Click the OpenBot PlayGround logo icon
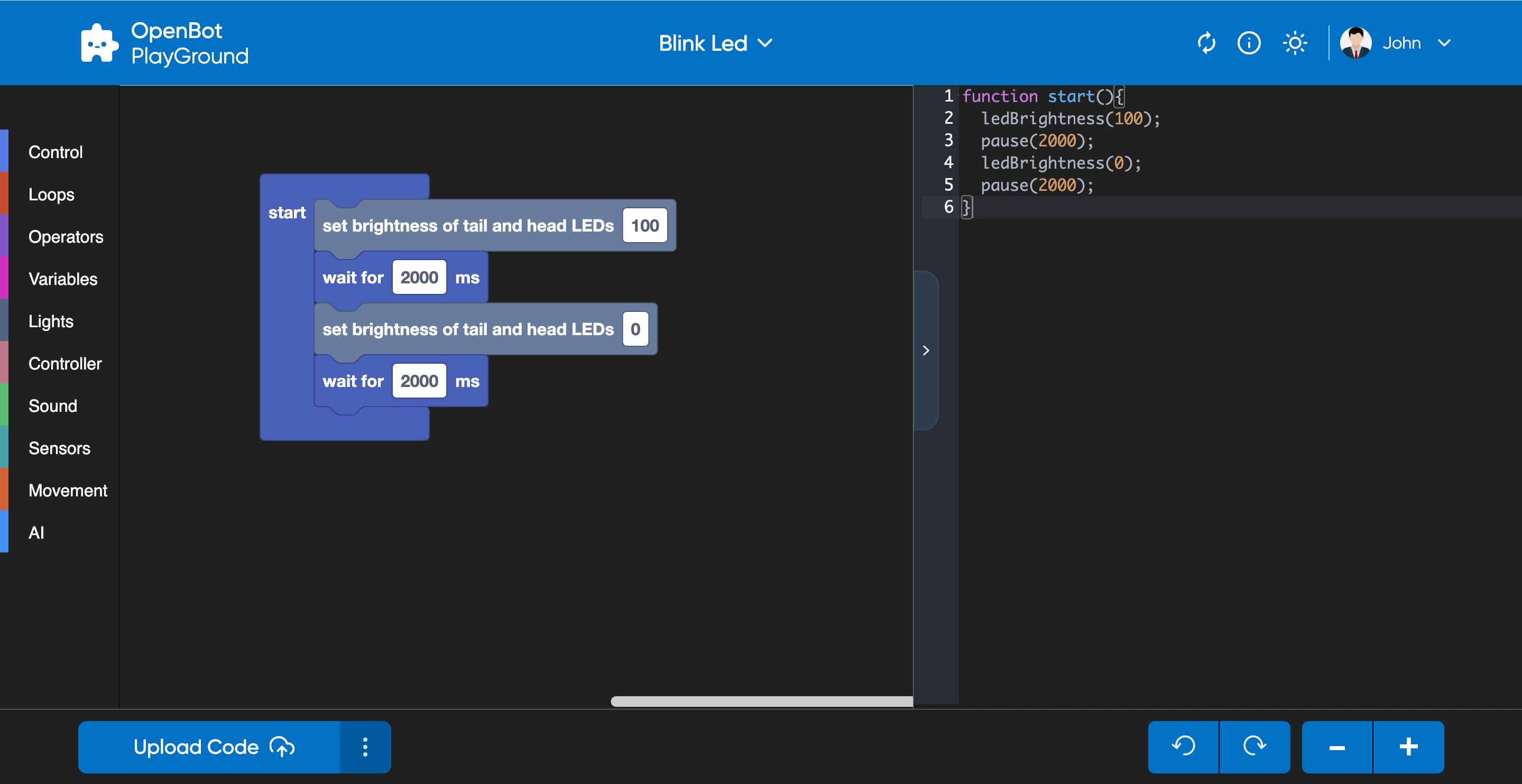 click(x=99, y=43)
